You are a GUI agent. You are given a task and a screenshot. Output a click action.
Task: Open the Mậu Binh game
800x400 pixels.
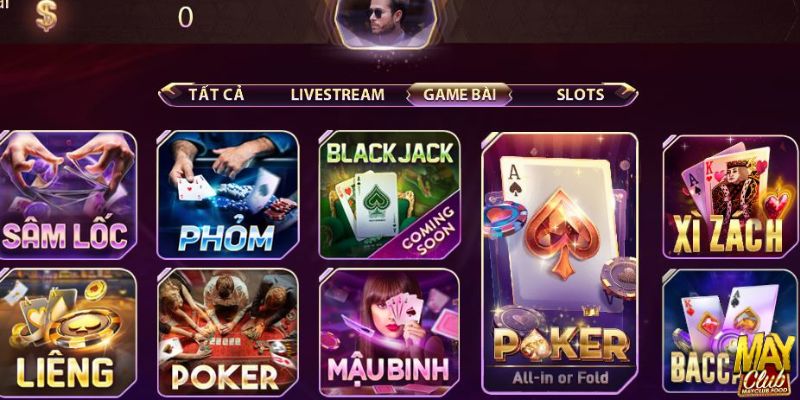click(389, 333)
